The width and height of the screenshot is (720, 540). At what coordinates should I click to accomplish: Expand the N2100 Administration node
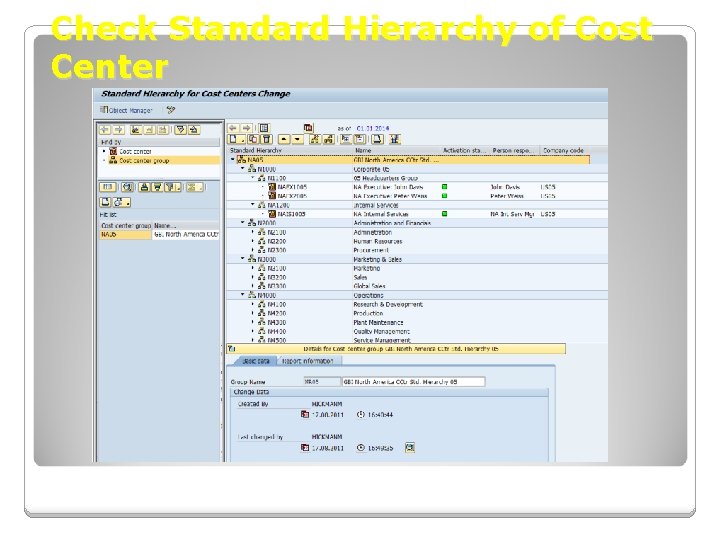coord(253,232)
